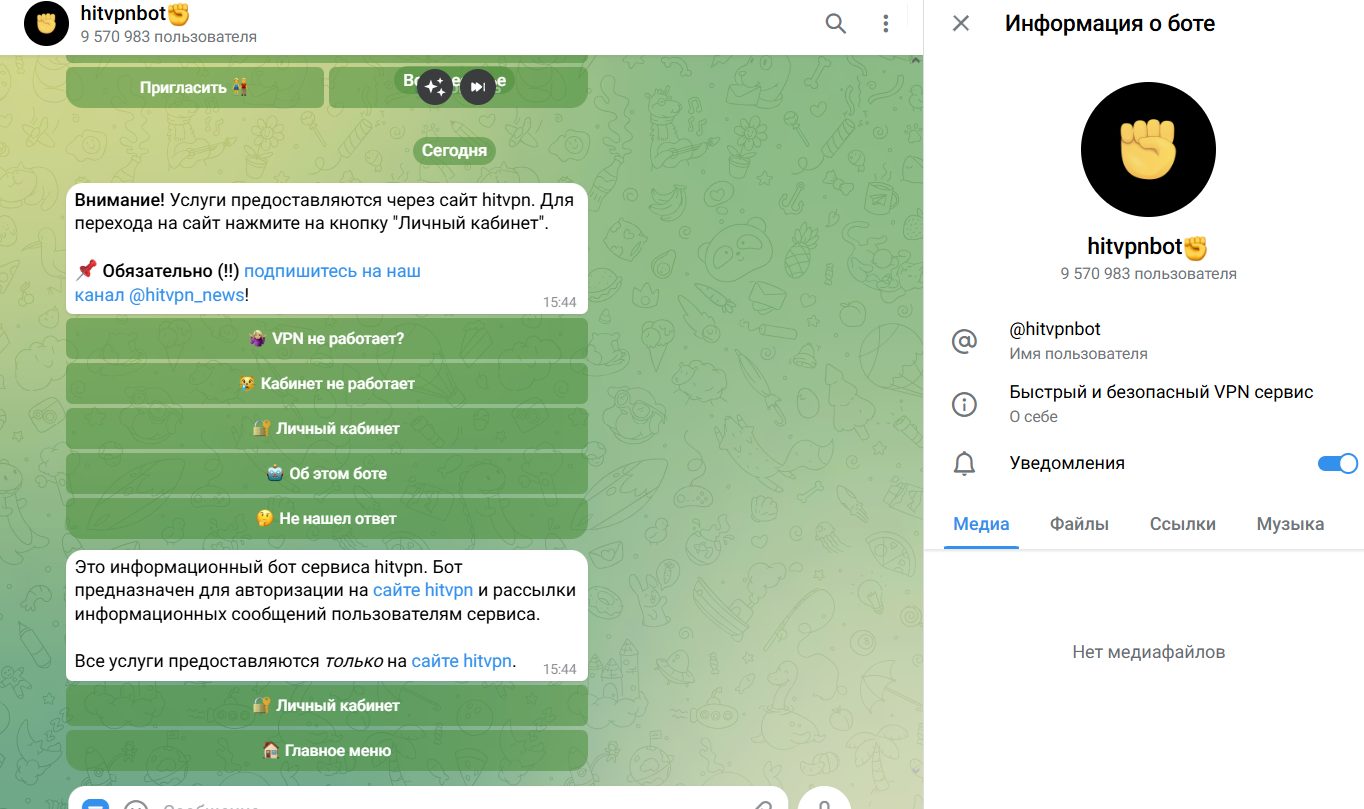
Task: Close the bot information panel
Action: (961, 23)
